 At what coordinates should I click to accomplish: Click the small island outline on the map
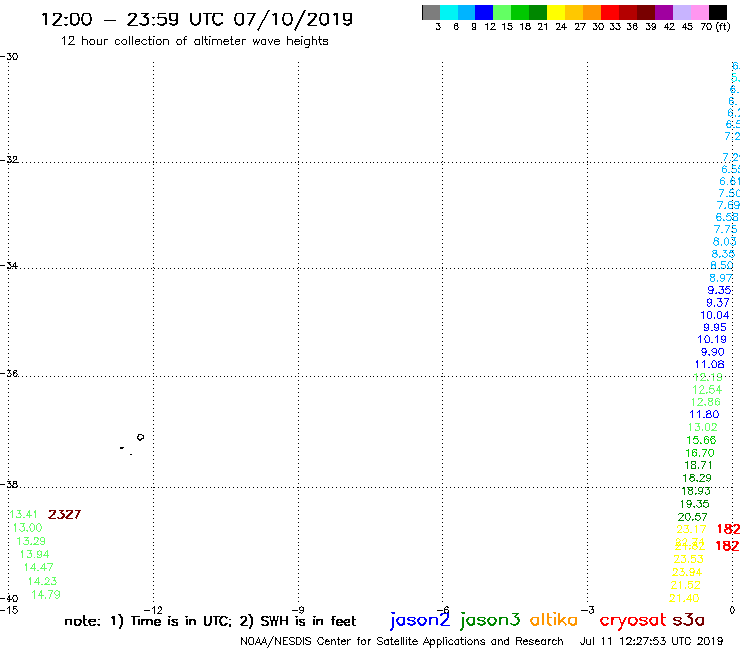tap(140, 437)
